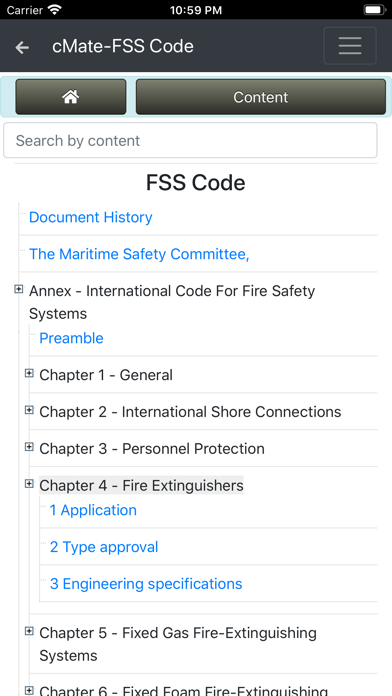
Task: Expand Chapter 2 plus icon
Action: [x=29, y=410]
